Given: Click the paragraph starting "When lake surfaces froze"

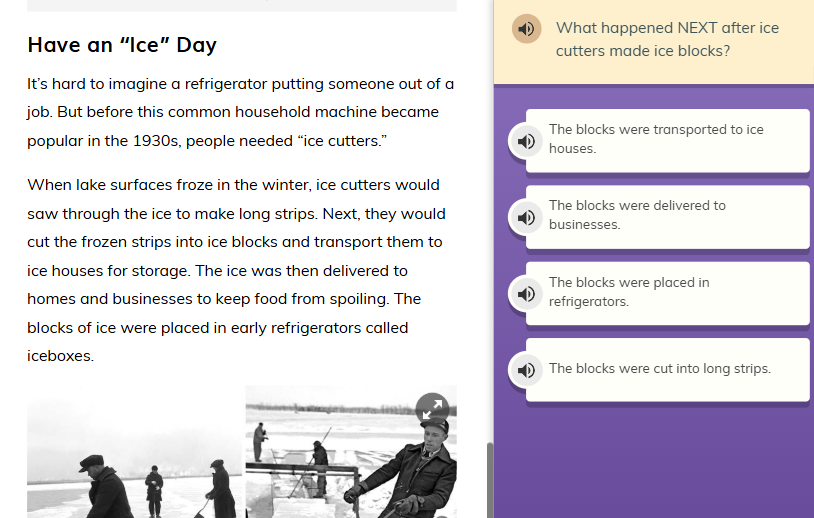Looking at the screenshot, I should pos(237,270).
